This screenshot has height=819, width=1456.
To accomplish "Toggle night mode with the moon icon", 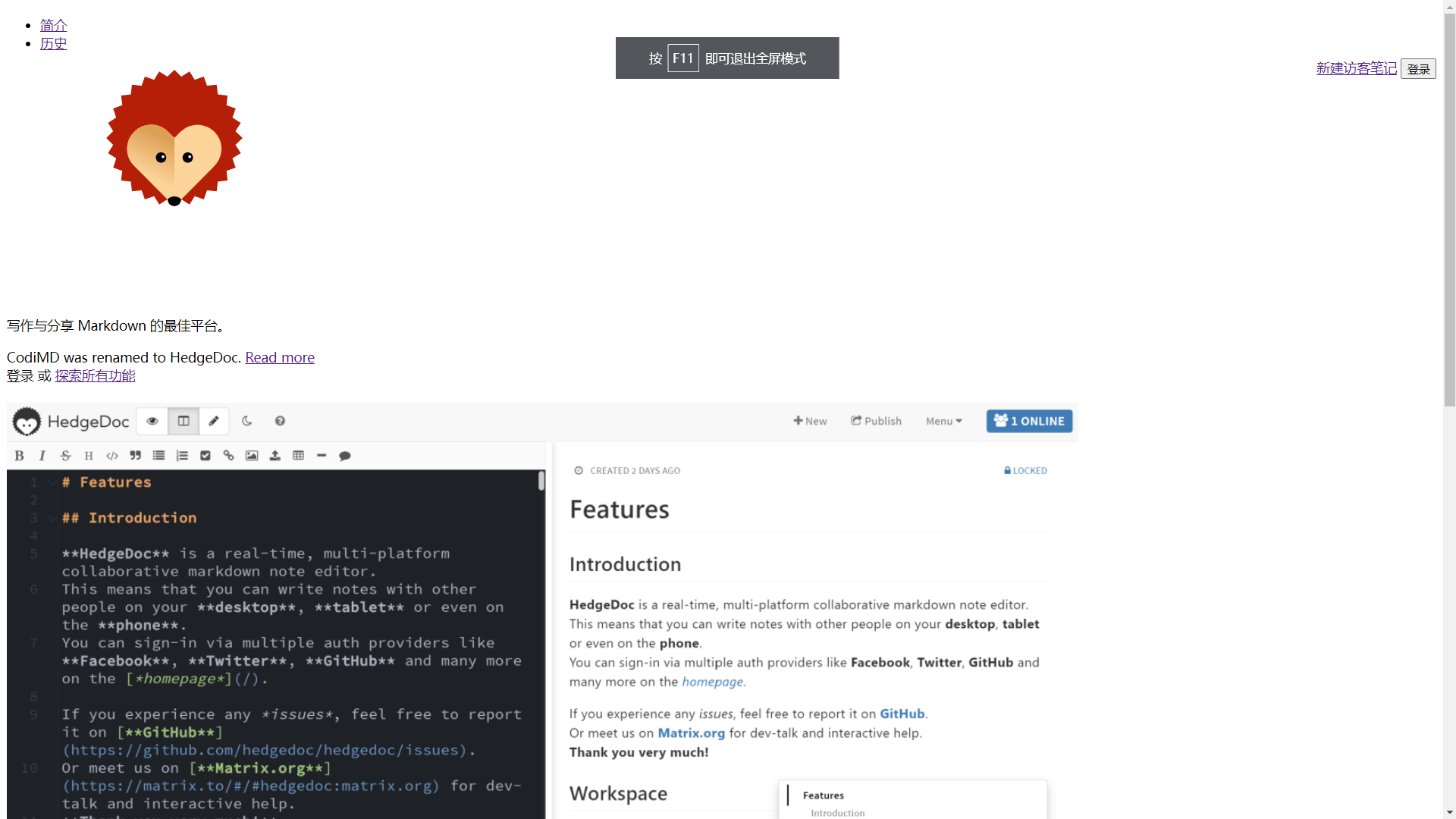I will click(246, 421).
